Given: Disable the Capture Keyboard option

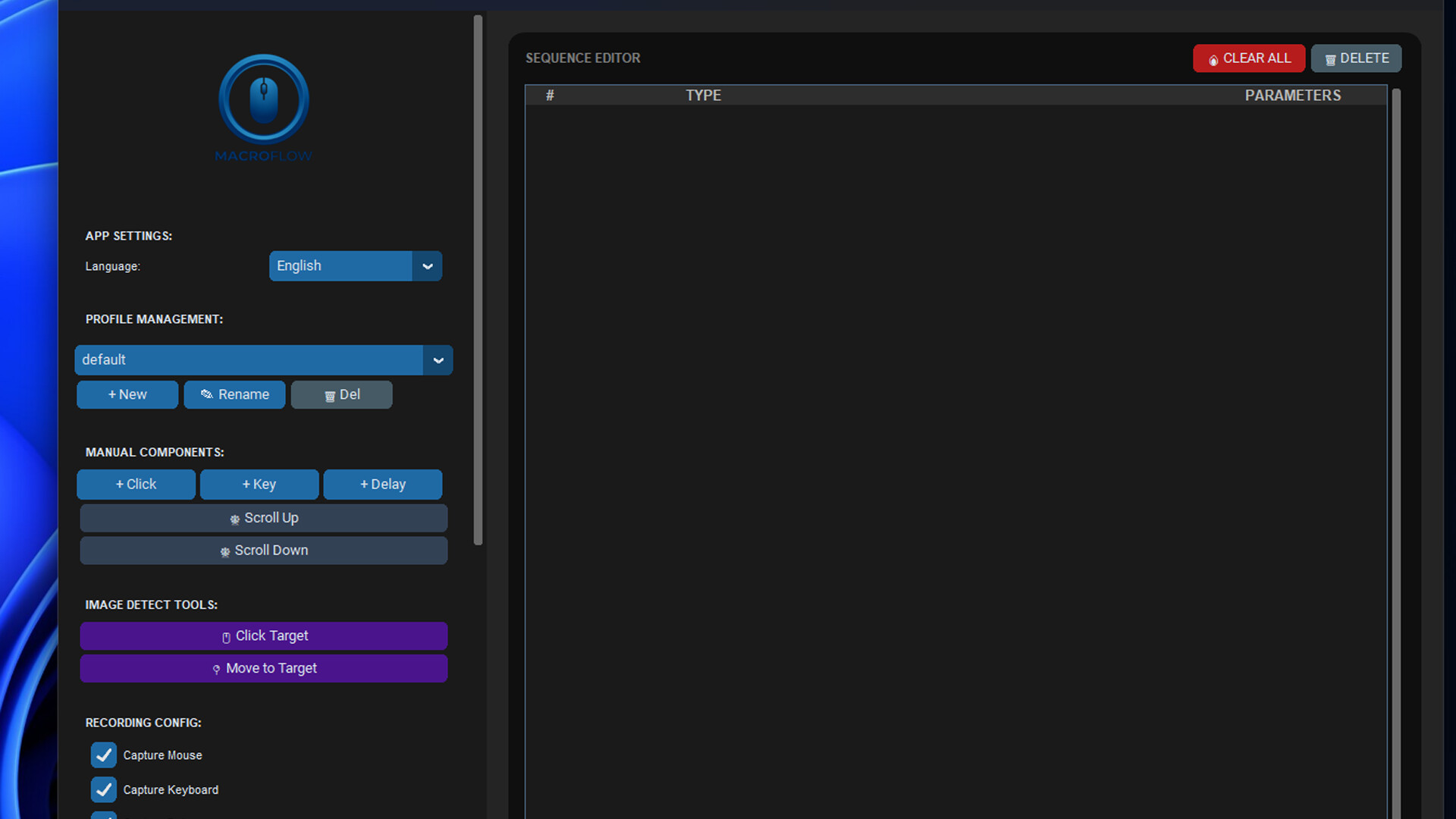Looking at the screenshot, I should pos(104,789).
